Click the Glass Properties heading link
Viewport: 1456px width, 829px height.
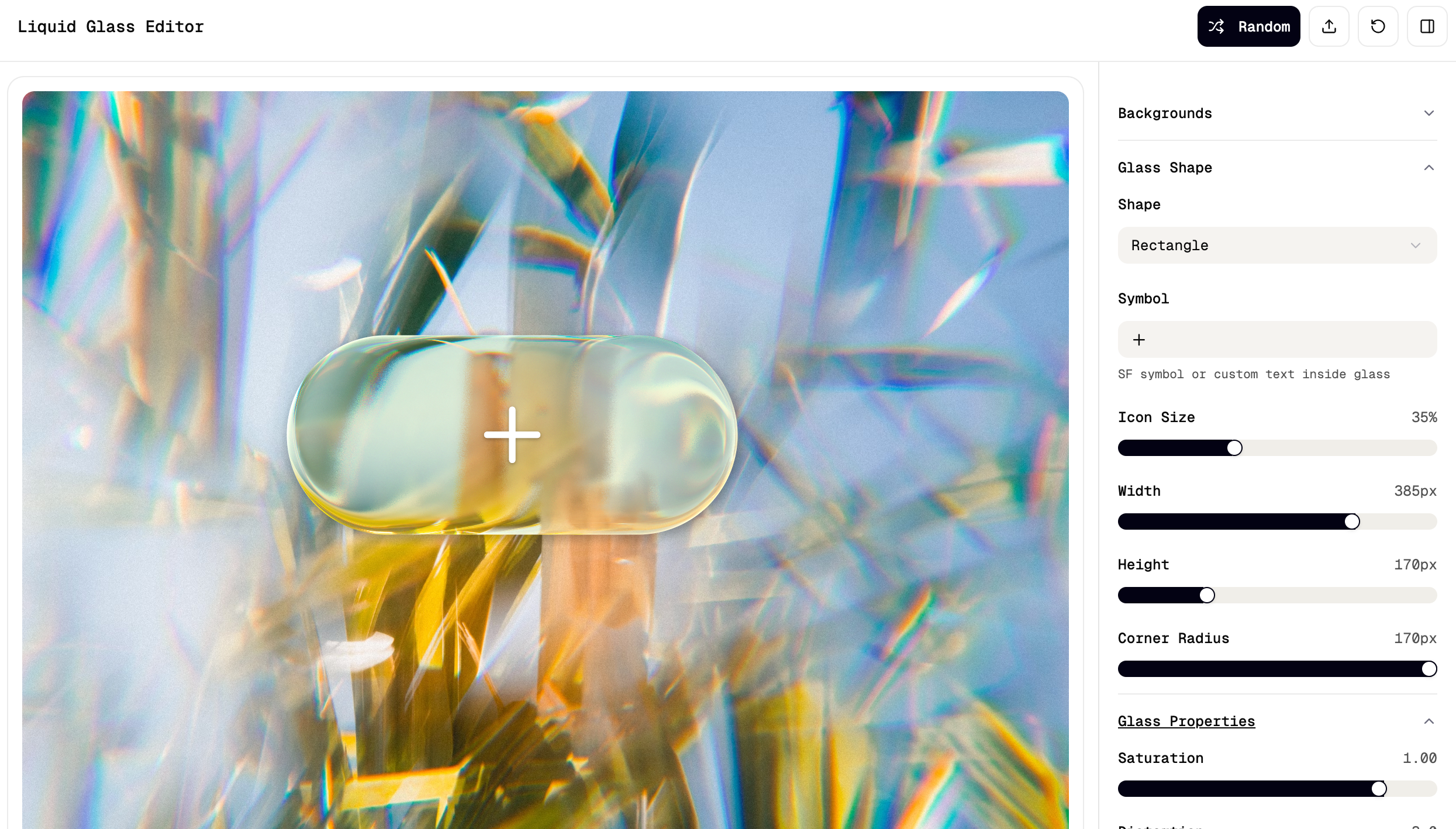(1186, 721)
